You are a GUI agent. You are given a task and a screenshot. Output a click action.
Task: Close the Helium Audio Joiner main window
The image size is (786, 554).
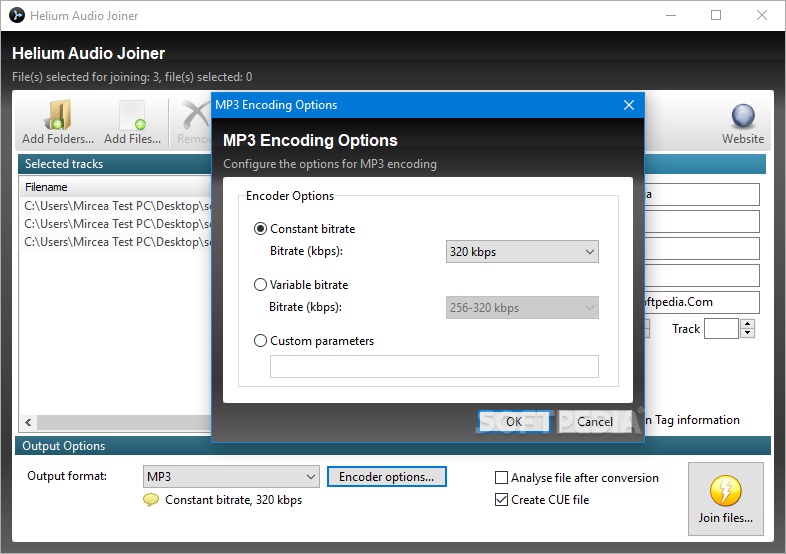point(761,16)
